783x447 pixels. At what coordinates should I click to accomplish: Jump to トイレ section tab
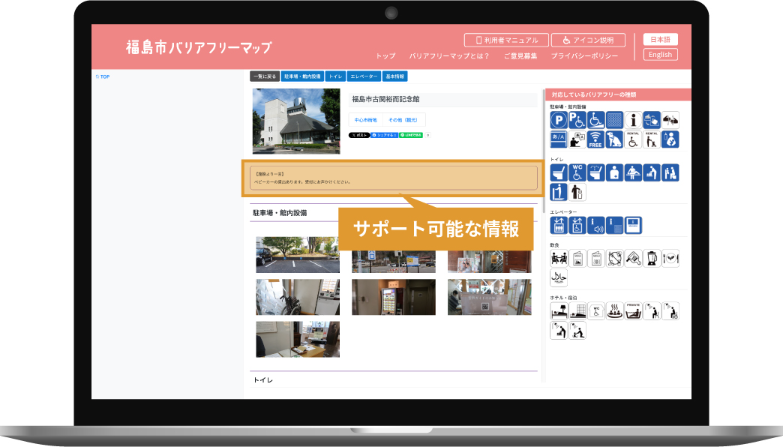coord(335,76)
